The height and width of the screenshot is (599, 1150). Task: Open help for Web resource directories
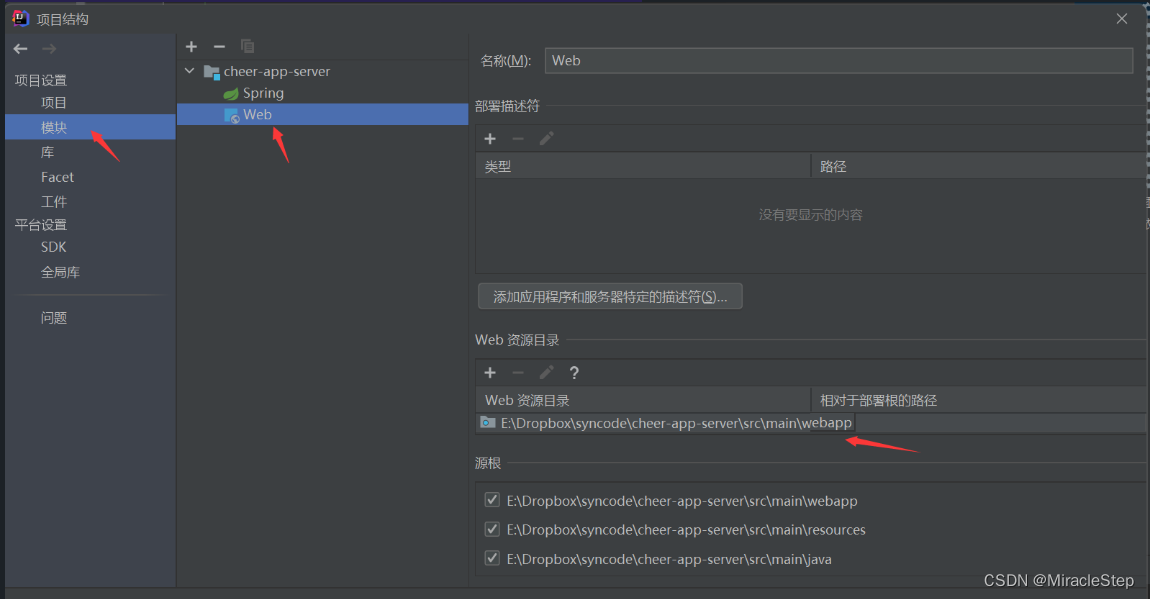574,372
